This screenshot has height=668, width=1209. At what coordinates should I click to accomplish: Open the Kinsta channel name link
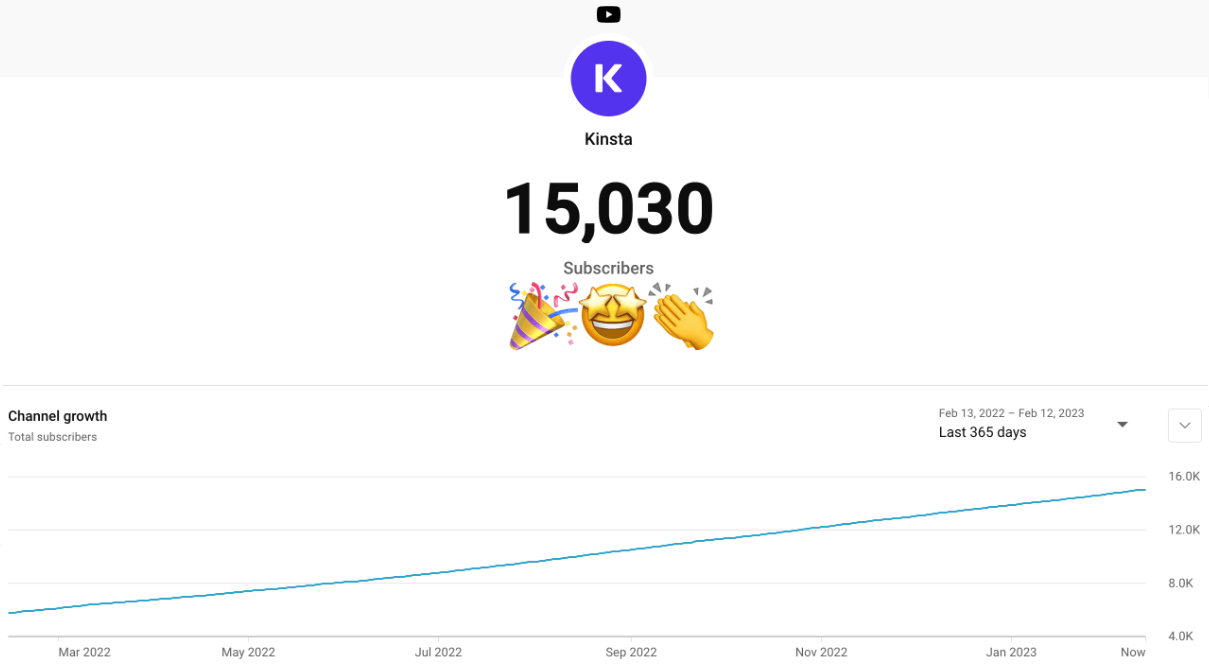point(608,139)
